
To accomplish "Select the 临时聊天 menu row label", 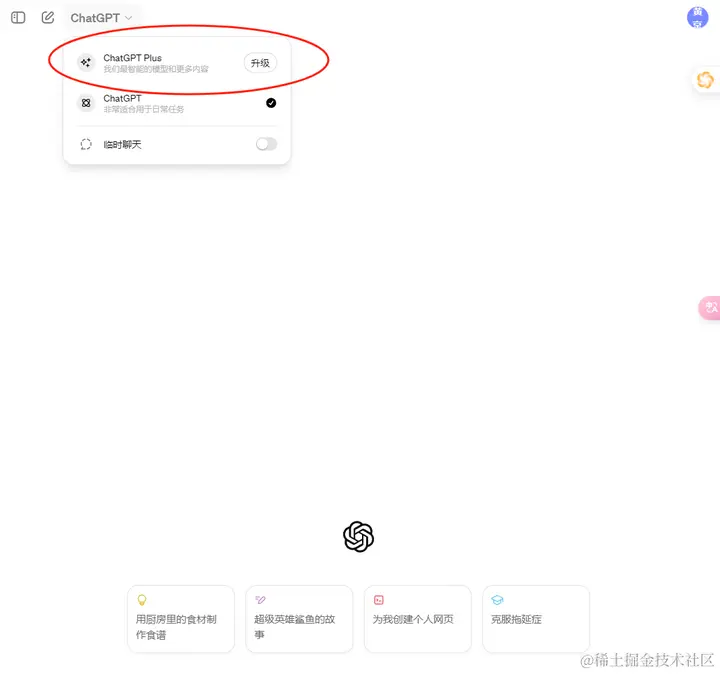I will click(x=122, y=145).
